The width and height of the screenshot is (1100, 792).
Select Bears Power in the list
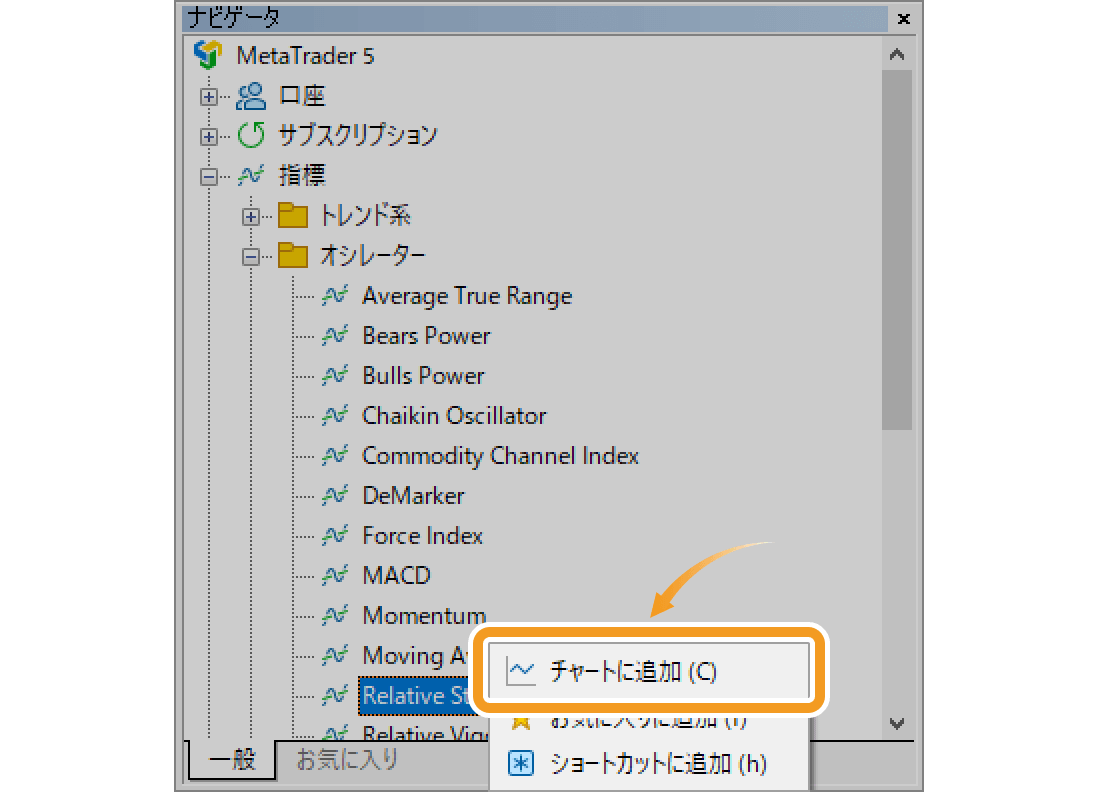coord(427,336)
